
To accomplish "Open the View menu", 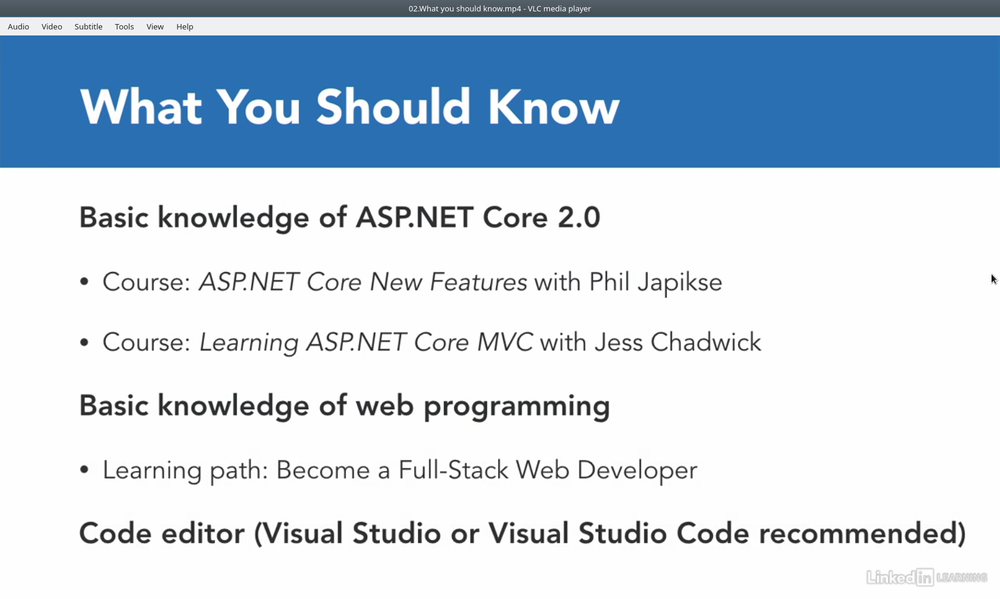I will point(155,27).
